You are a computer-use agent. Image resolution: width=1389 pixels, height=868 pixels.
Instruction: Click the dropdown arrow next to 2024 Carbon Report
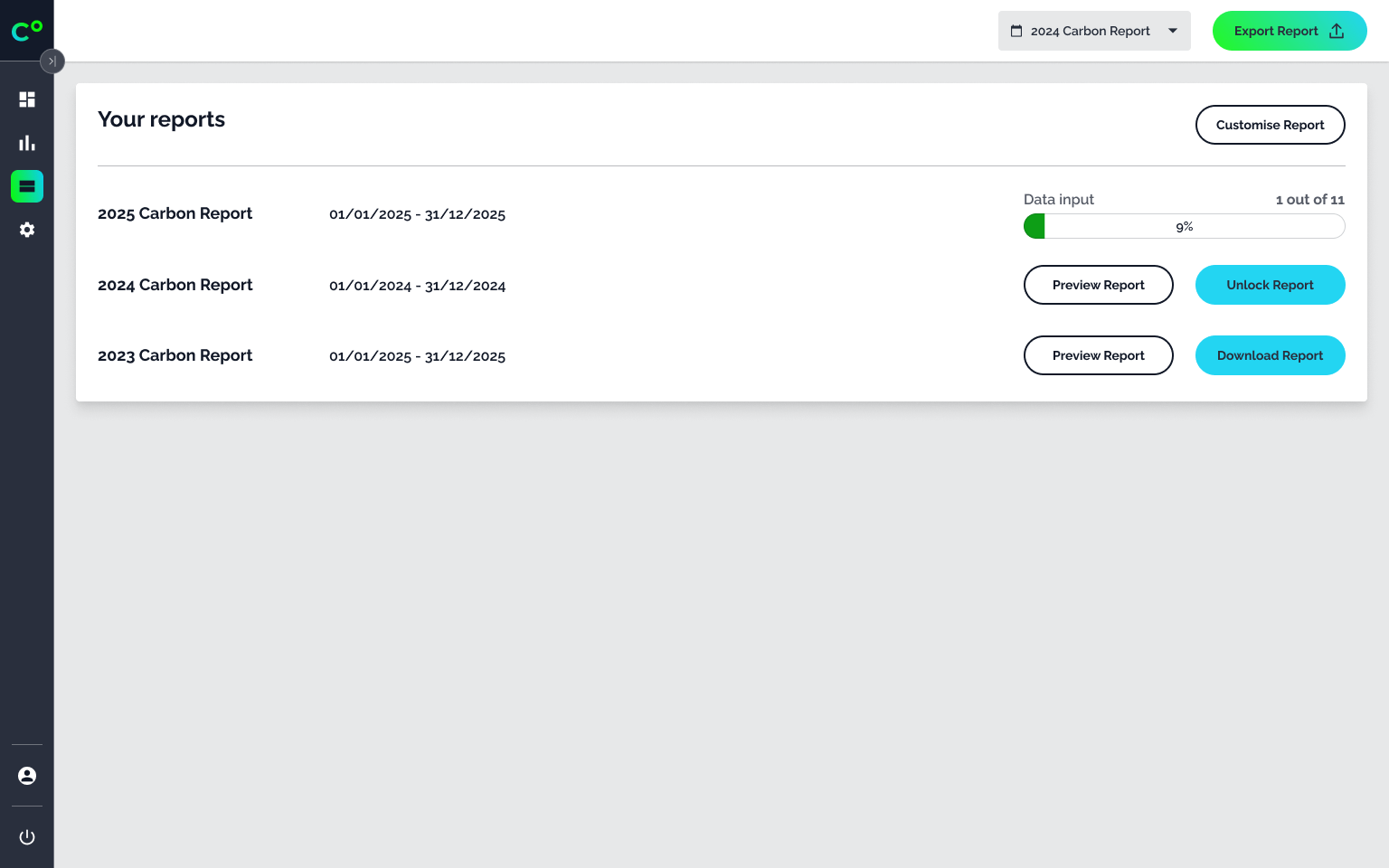(x=1173, y=30)
